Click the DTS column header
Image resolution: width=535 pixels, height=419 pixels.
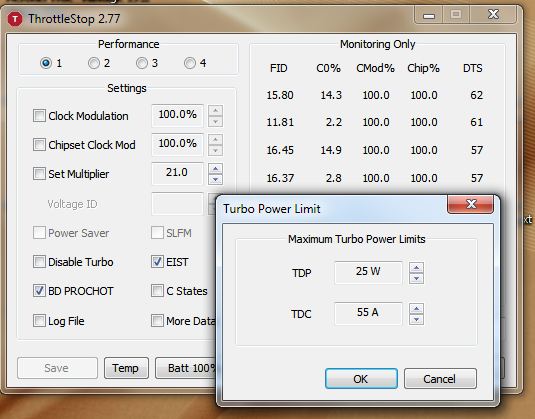[473, 68]
